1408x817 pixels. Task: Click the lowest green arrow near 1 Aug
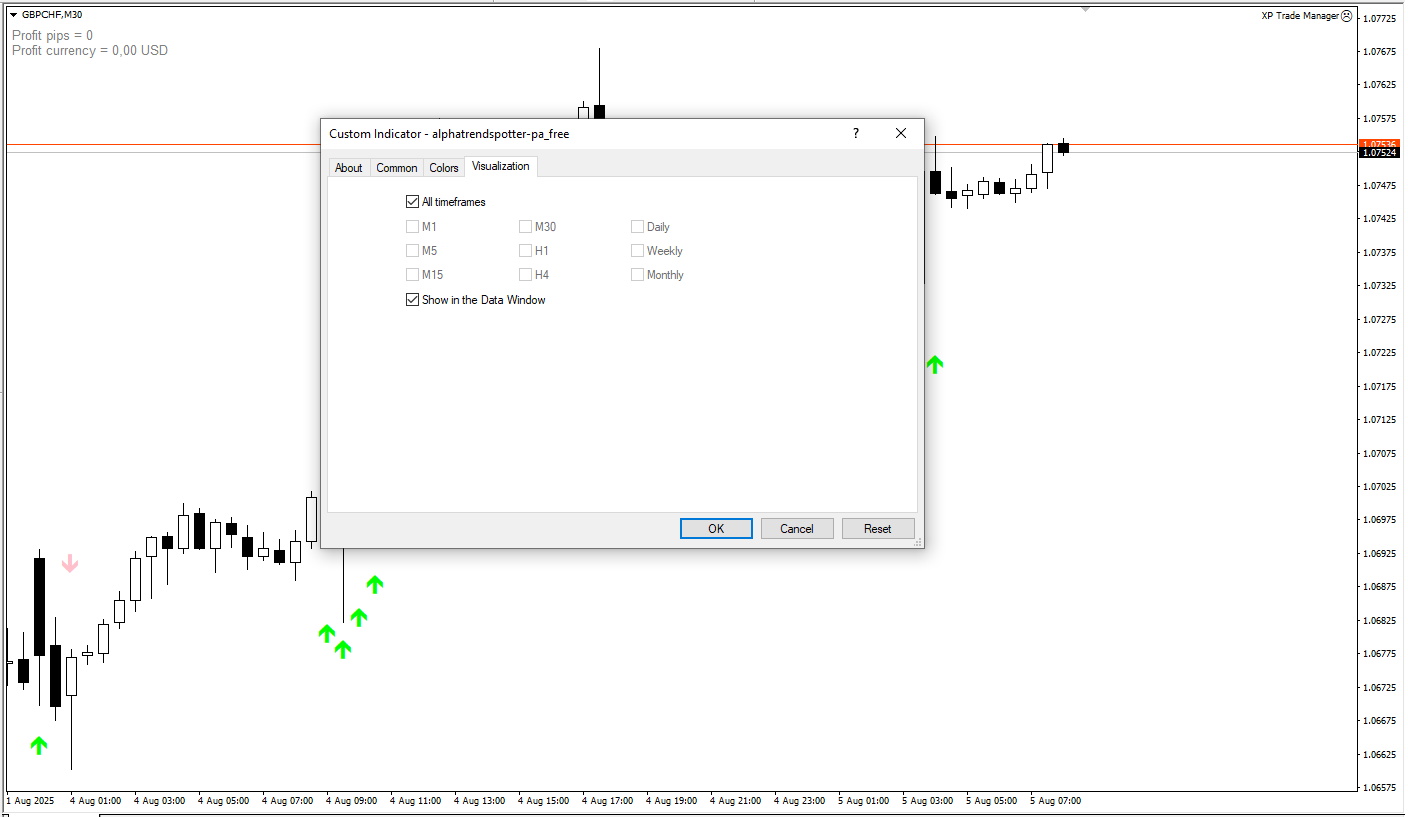[39, 745]
